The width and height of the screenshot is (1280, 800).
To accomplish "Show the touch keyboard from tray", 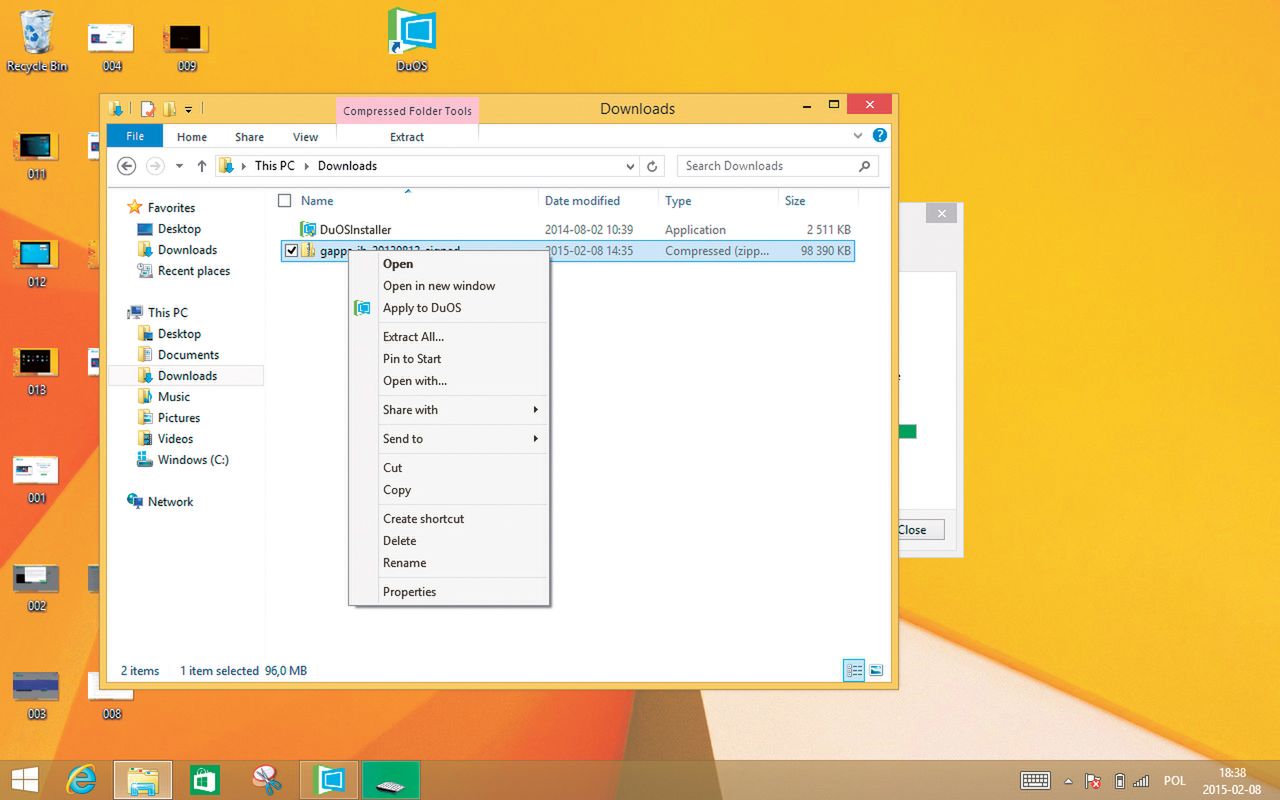I will click(x=1035, y=781).
